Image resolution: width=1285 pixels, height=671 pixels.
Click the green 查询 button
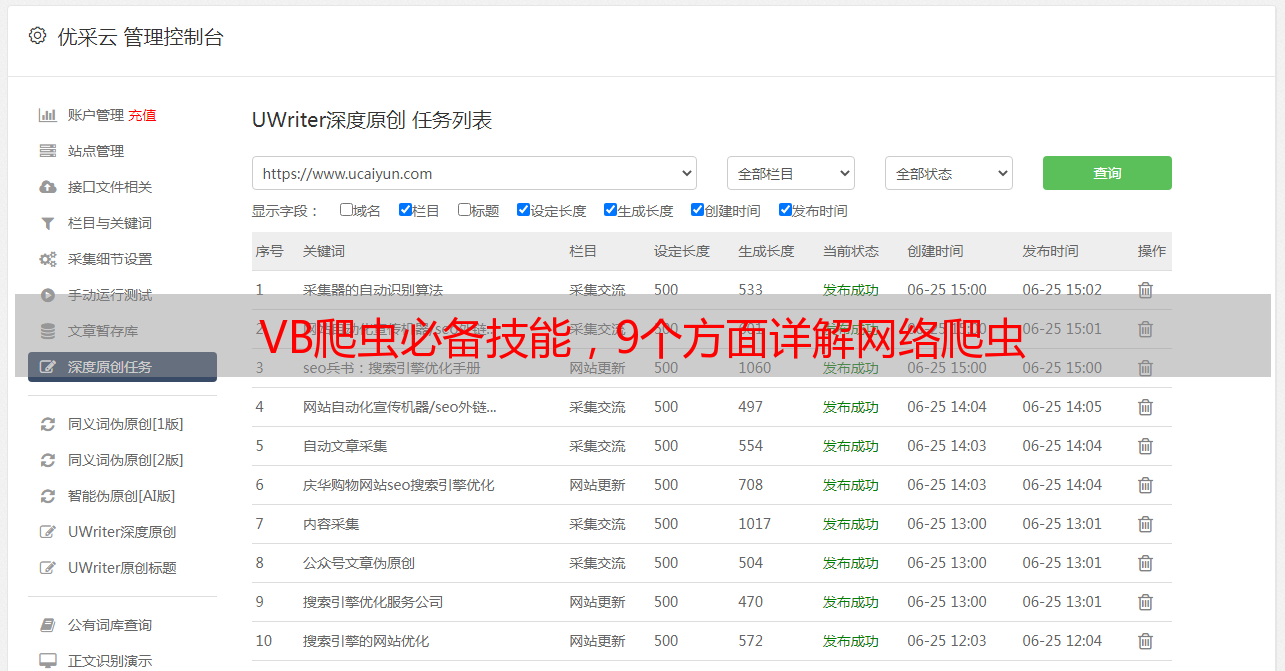(x=1106, y=173)
